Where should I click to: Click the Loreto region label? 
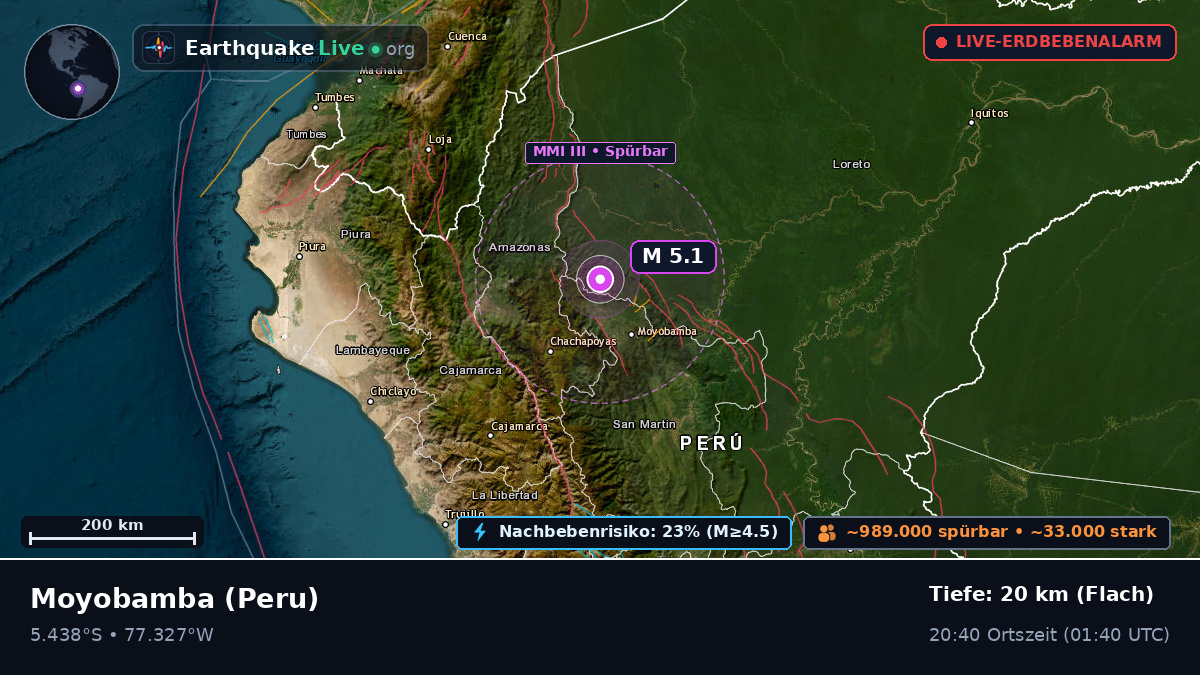[x=851, y=164]
